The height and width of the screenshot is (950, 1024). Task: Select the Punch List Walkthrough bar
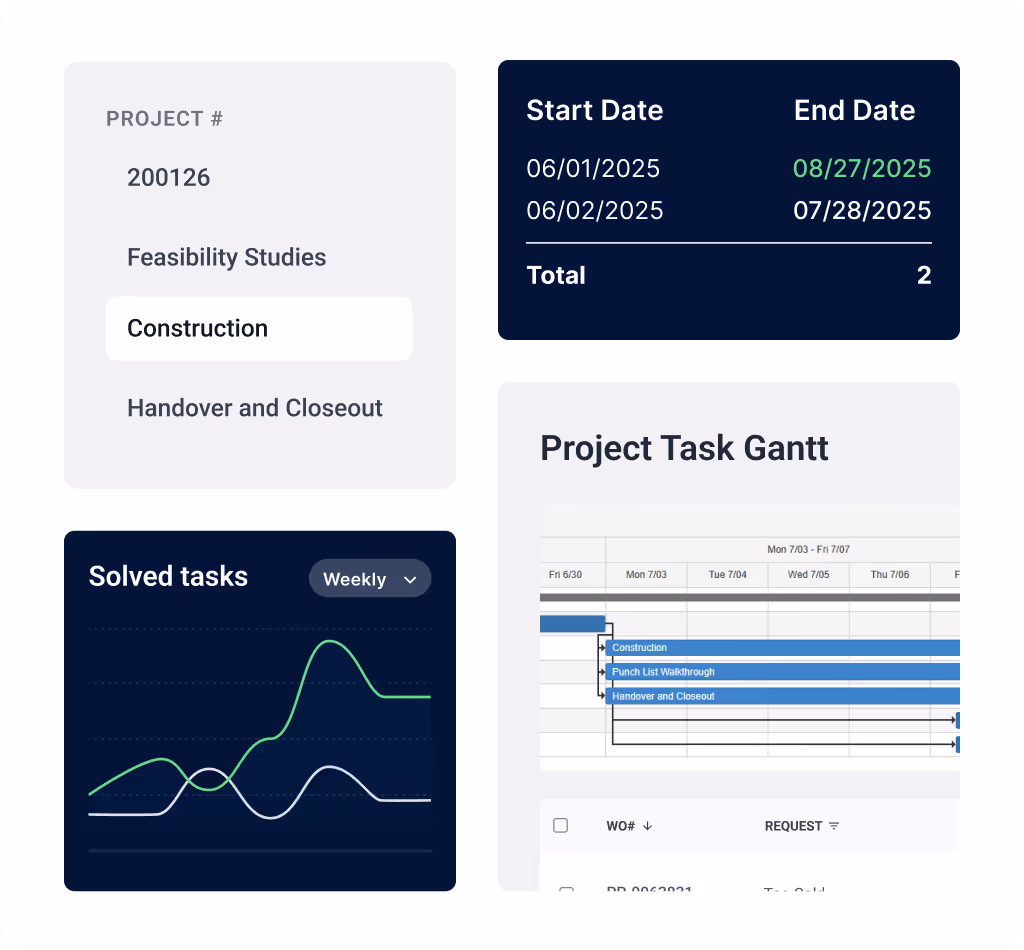click(x=782, y=672)
